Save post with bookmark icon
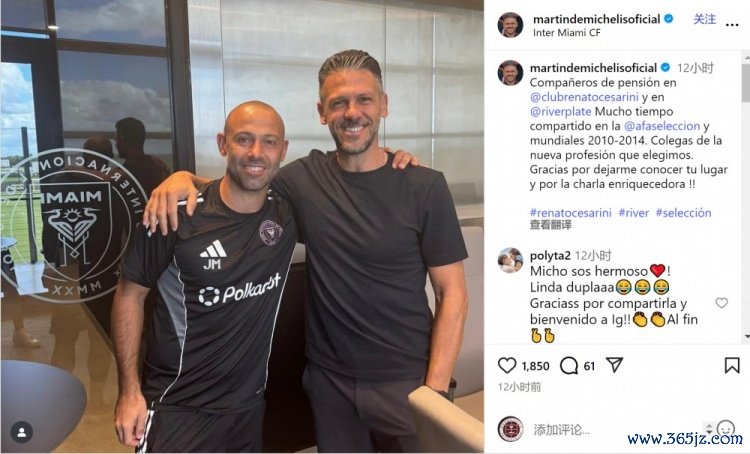 732,365
